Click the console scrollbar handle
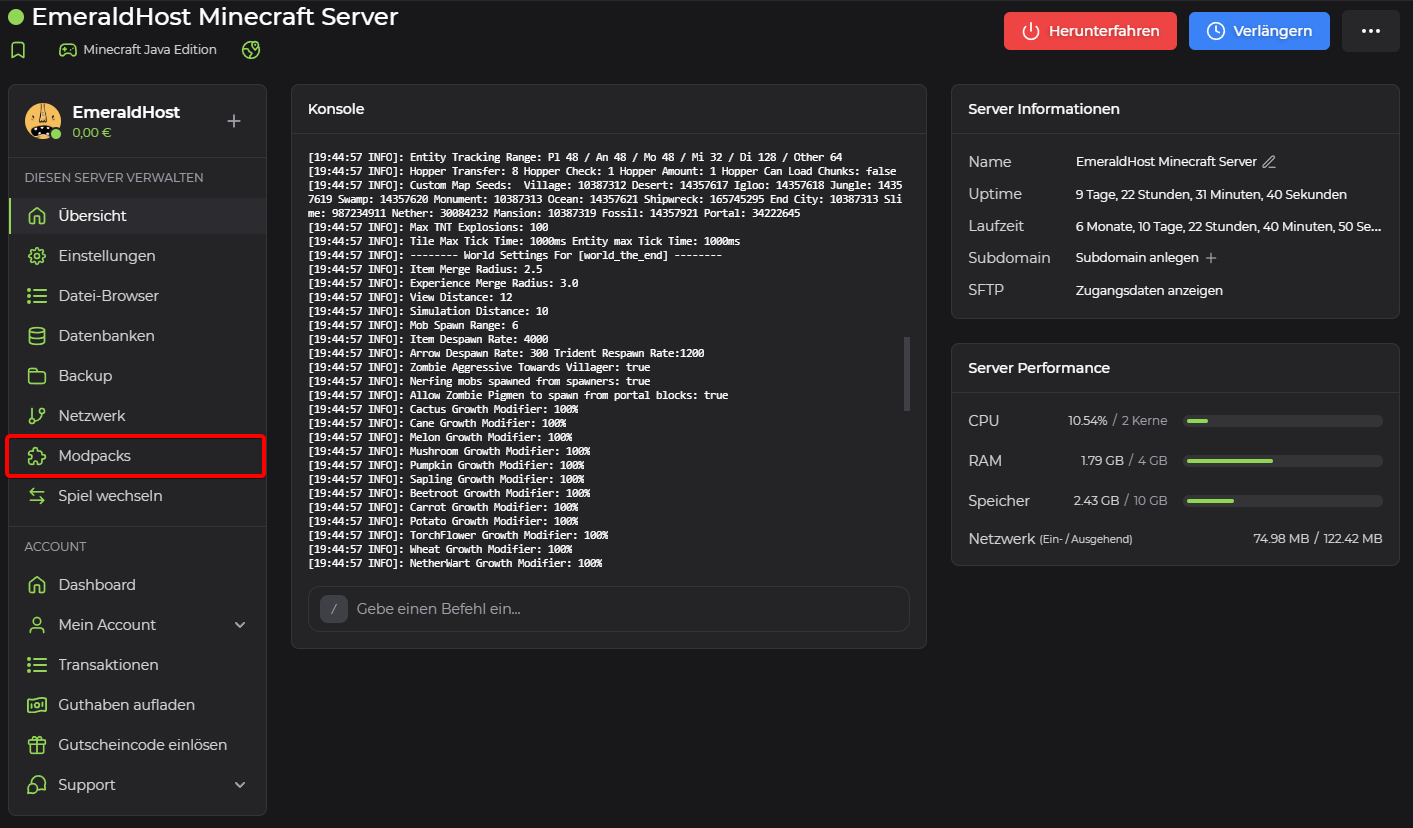Viewport: 1413px width, 828px height. tap(907, 373)
